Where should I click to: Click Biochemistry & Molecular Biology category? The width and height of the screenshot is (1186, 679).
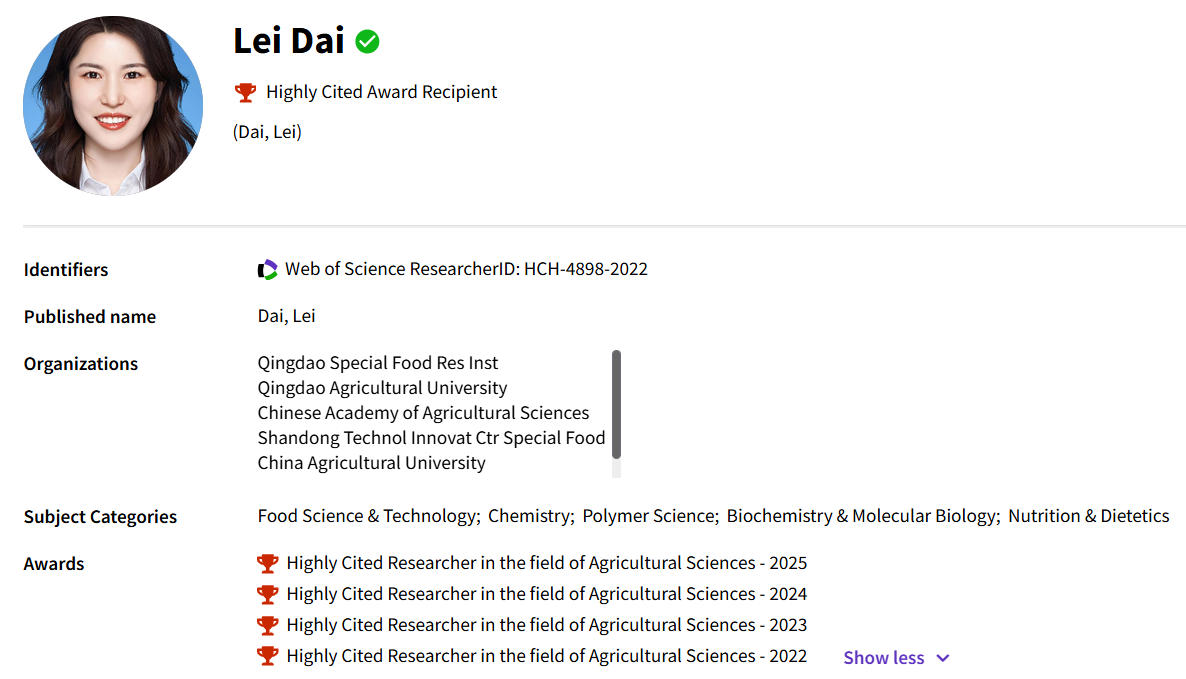coord(861,516)
